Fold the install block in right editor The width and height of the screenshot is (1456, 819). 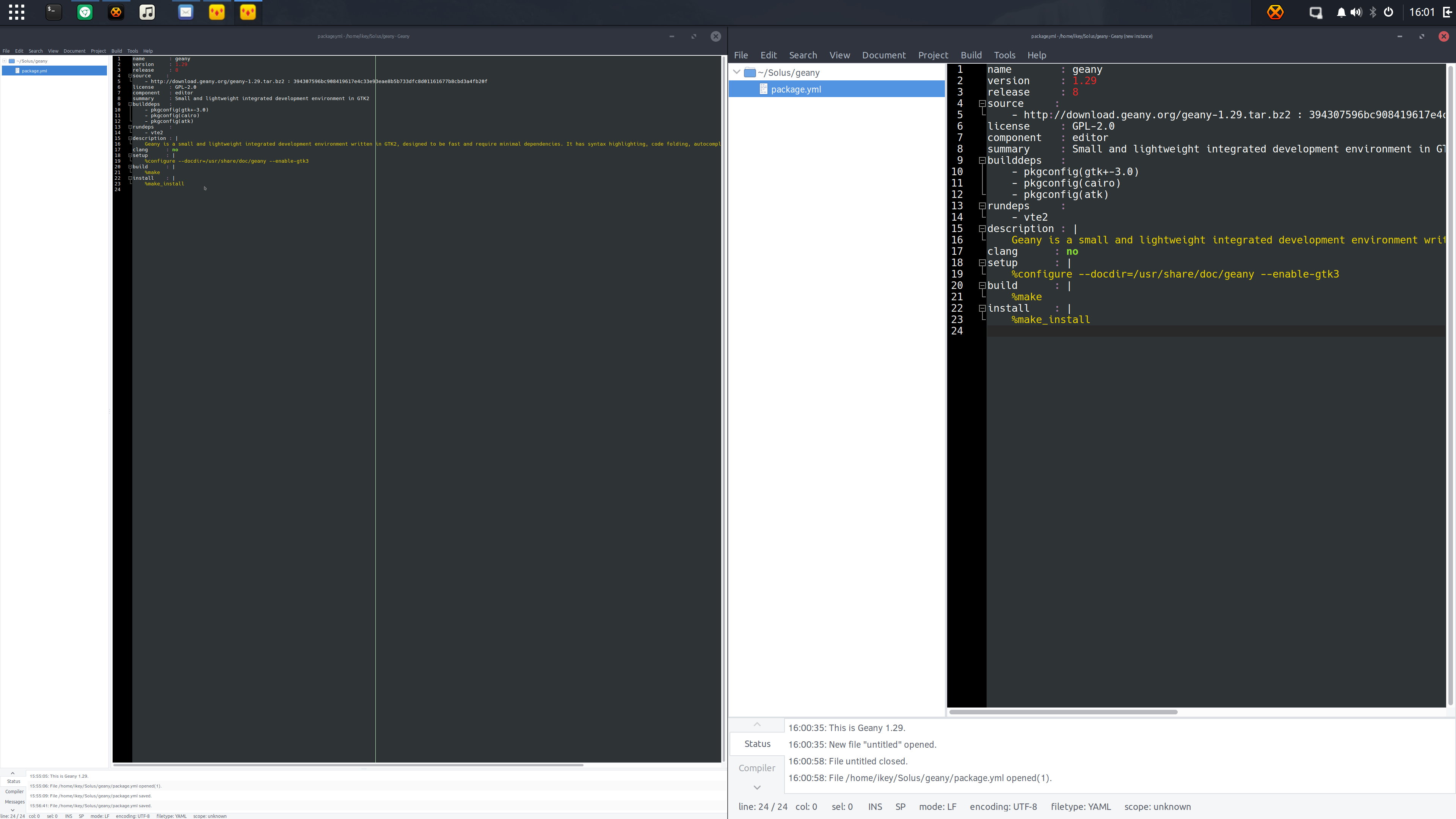pyautogui.click(x=982, y=308)
